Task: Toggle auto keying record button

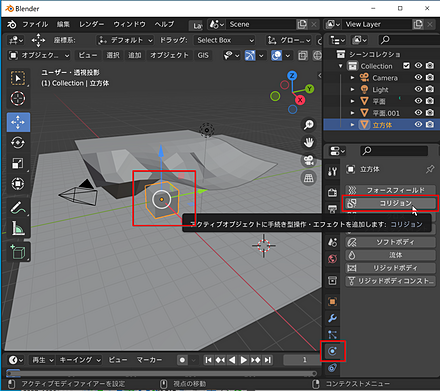Action: [x=182, y=360]
